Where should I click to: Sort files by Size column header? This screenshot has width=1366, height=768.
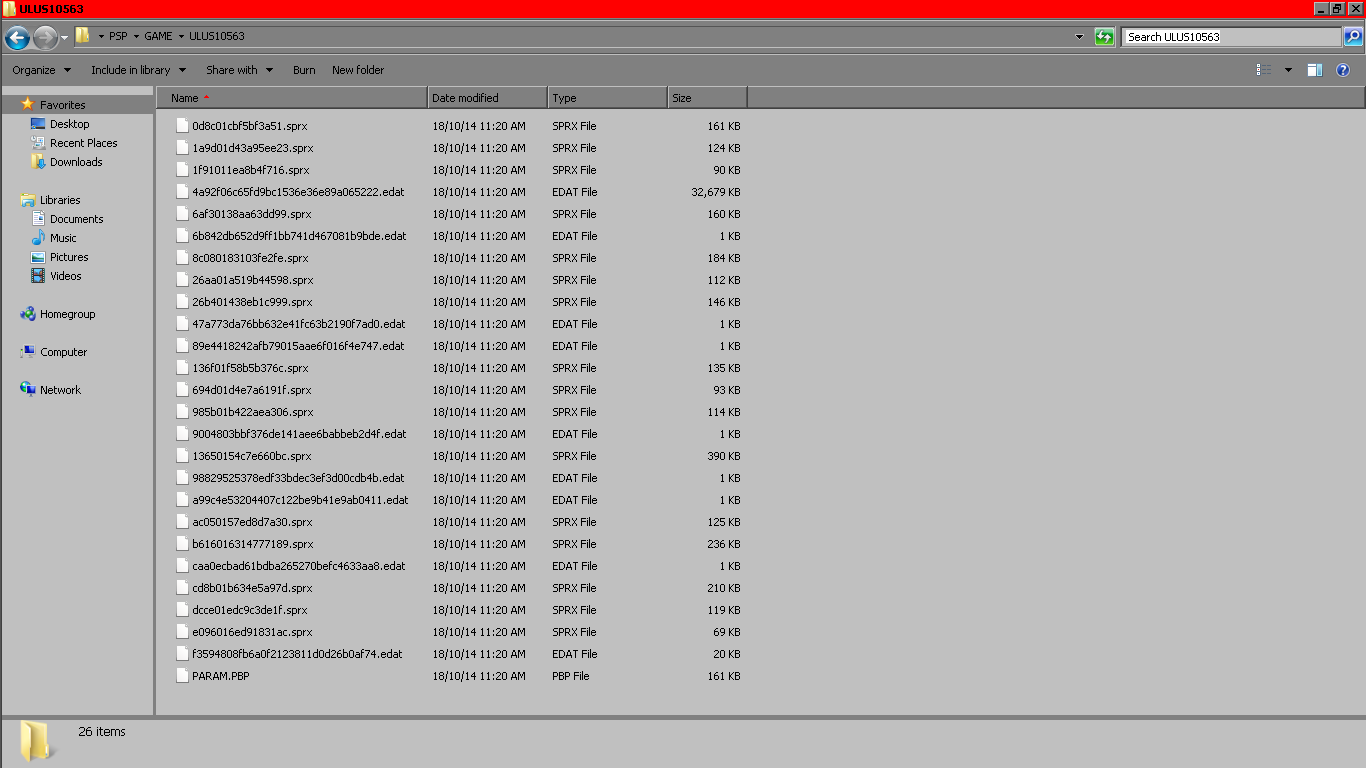706,98
